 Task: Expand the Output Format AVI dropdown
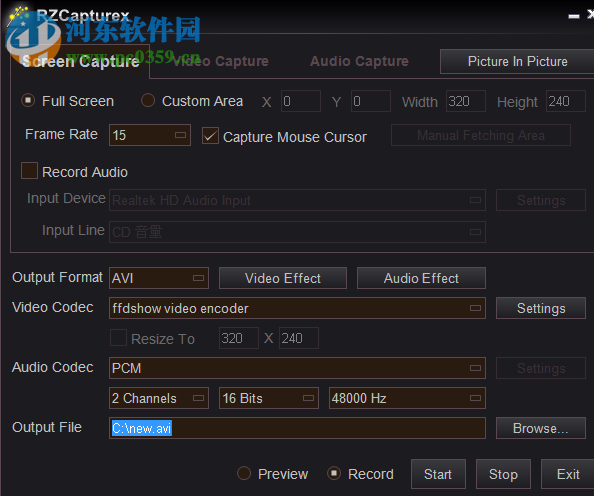[159, 278]
